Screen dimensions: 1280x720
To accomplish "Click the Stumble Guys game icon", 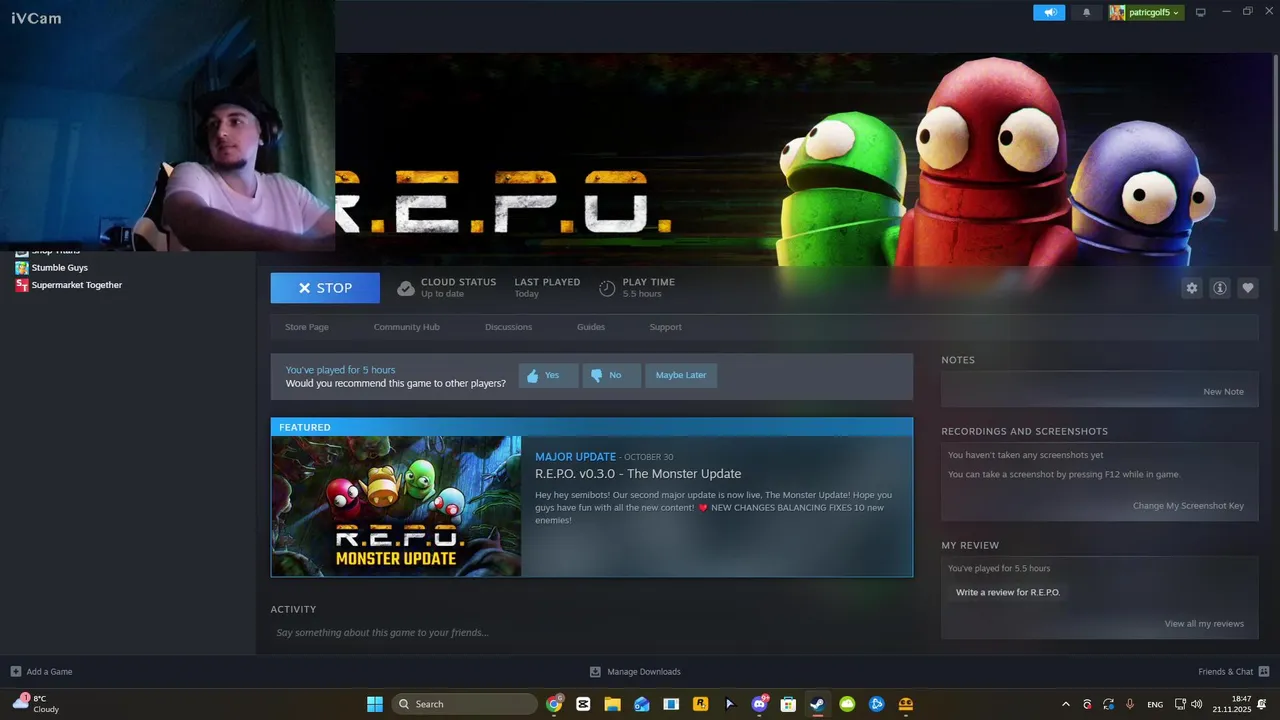I will point(22,268).
